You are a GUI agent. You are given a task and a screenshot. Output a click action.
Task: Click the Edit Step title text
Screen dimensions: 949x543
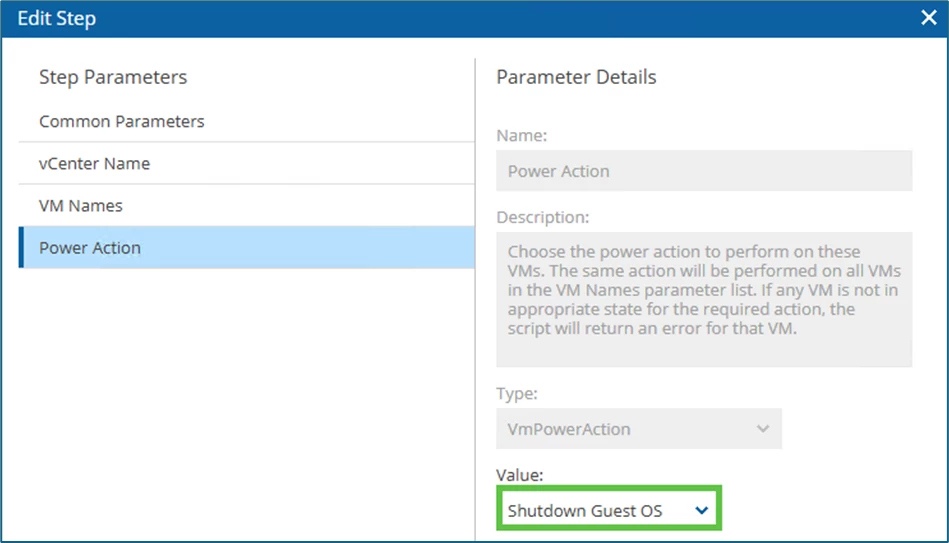(x=57, y=18)
